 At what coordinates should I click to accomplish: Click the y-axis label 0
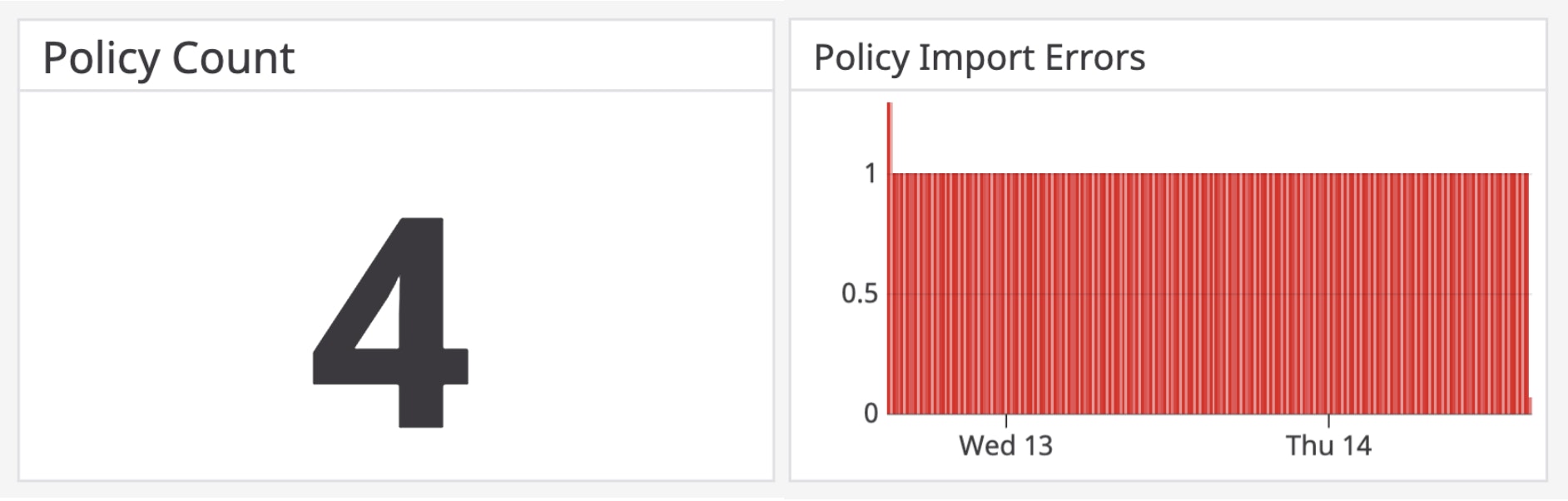tap(871, 414)
